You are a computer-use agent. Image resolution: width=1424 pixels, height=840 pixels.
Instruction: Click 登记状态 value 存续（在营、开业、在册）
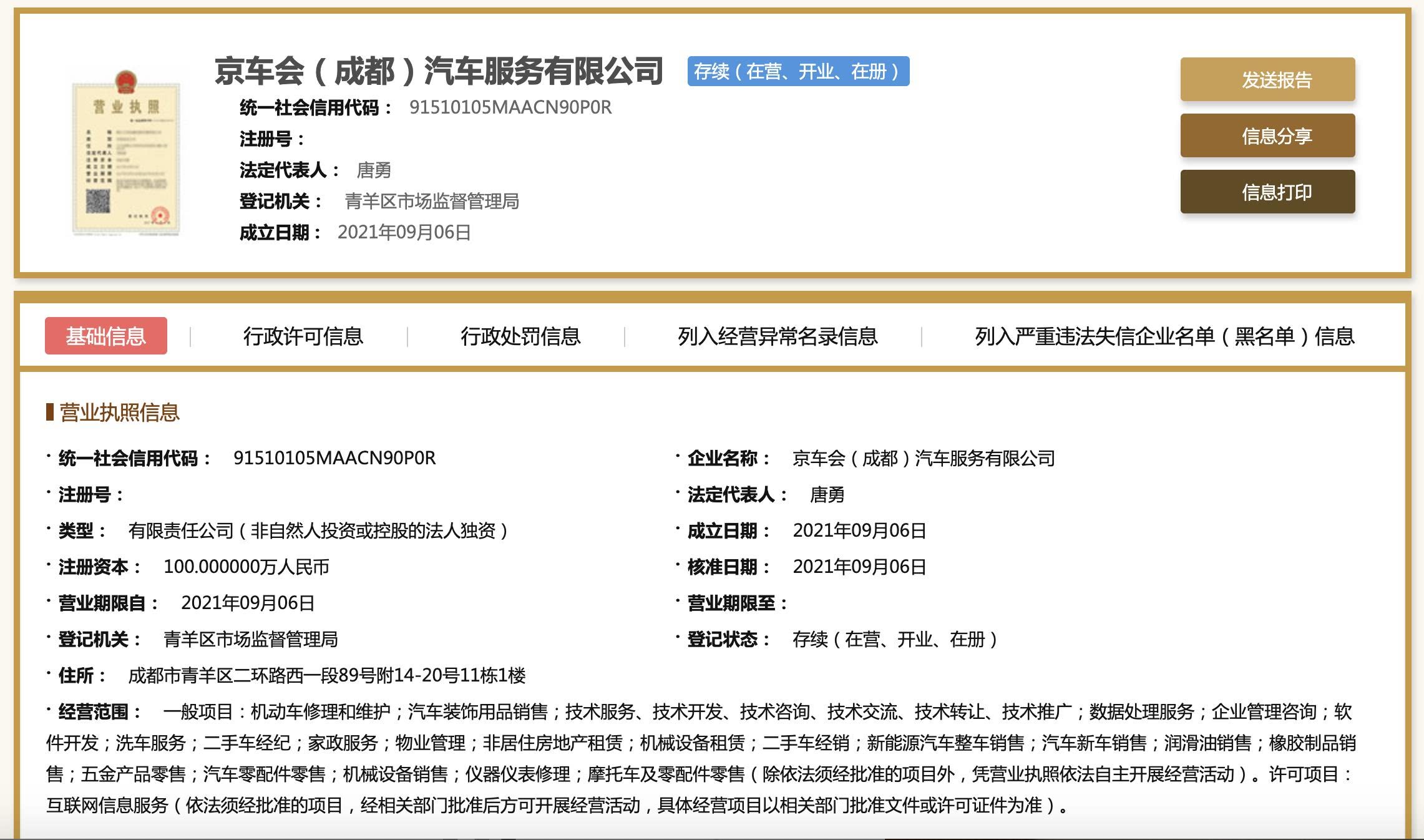895,639
